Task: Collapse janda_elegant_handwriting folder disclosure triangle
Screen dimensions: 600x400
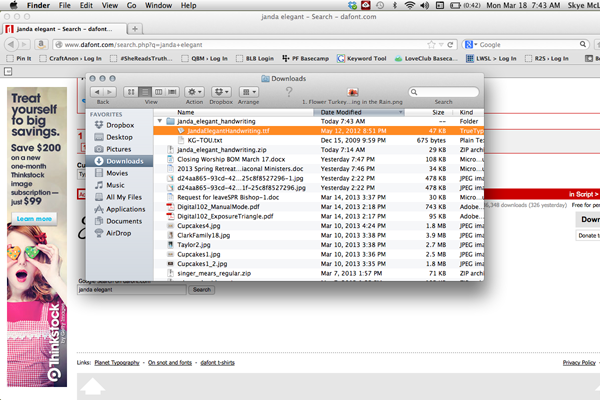Action: click(160, 121)
